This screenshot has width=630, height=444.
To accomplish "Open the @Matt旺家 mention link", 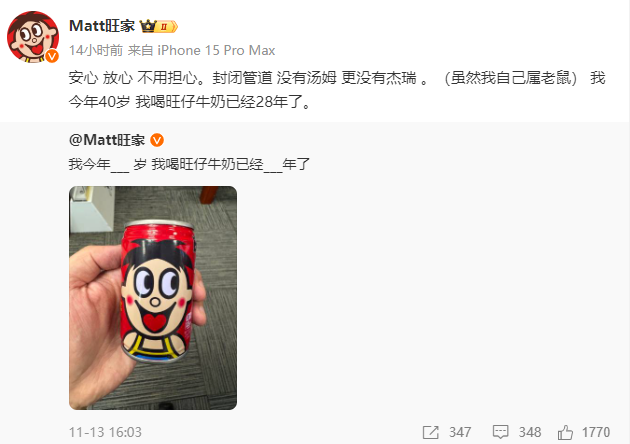I will (x=107, y=140).
